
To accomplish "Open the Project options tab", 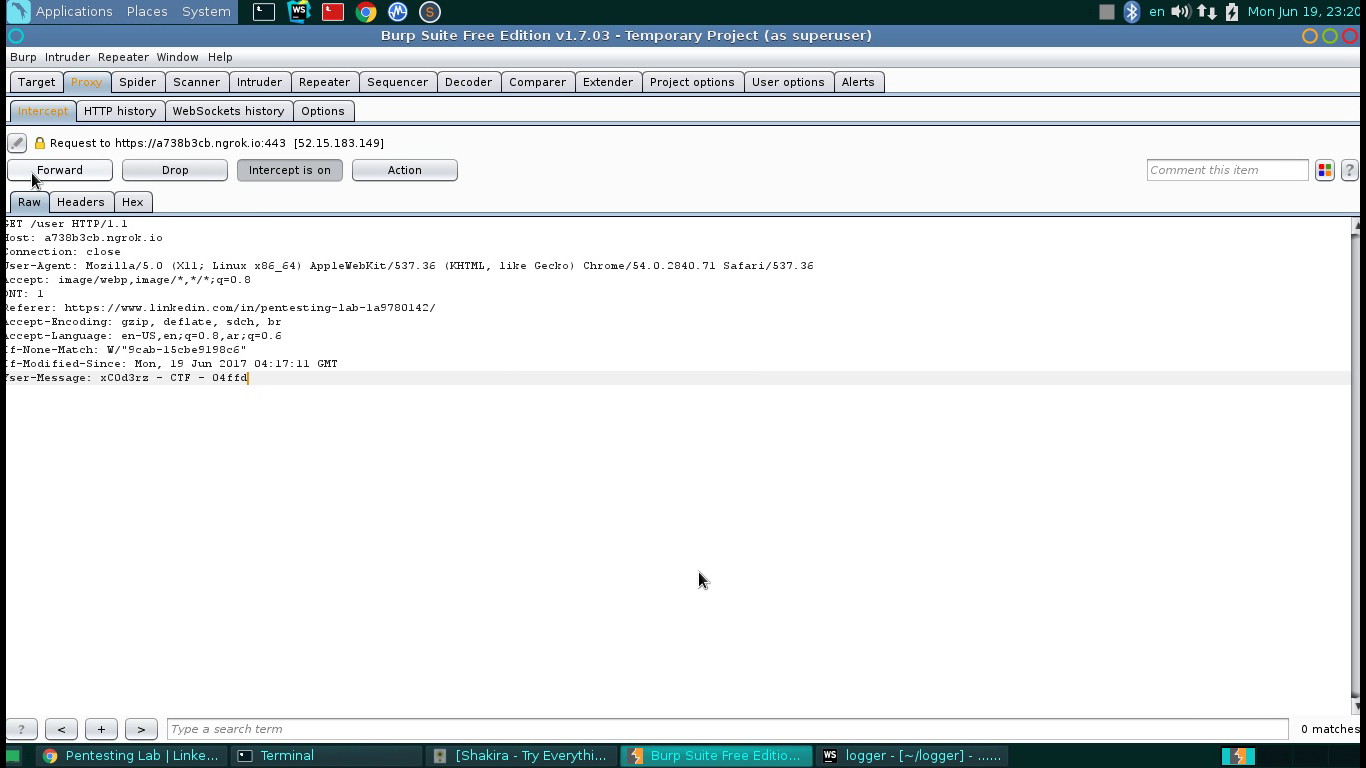I will tap(692, 82).
